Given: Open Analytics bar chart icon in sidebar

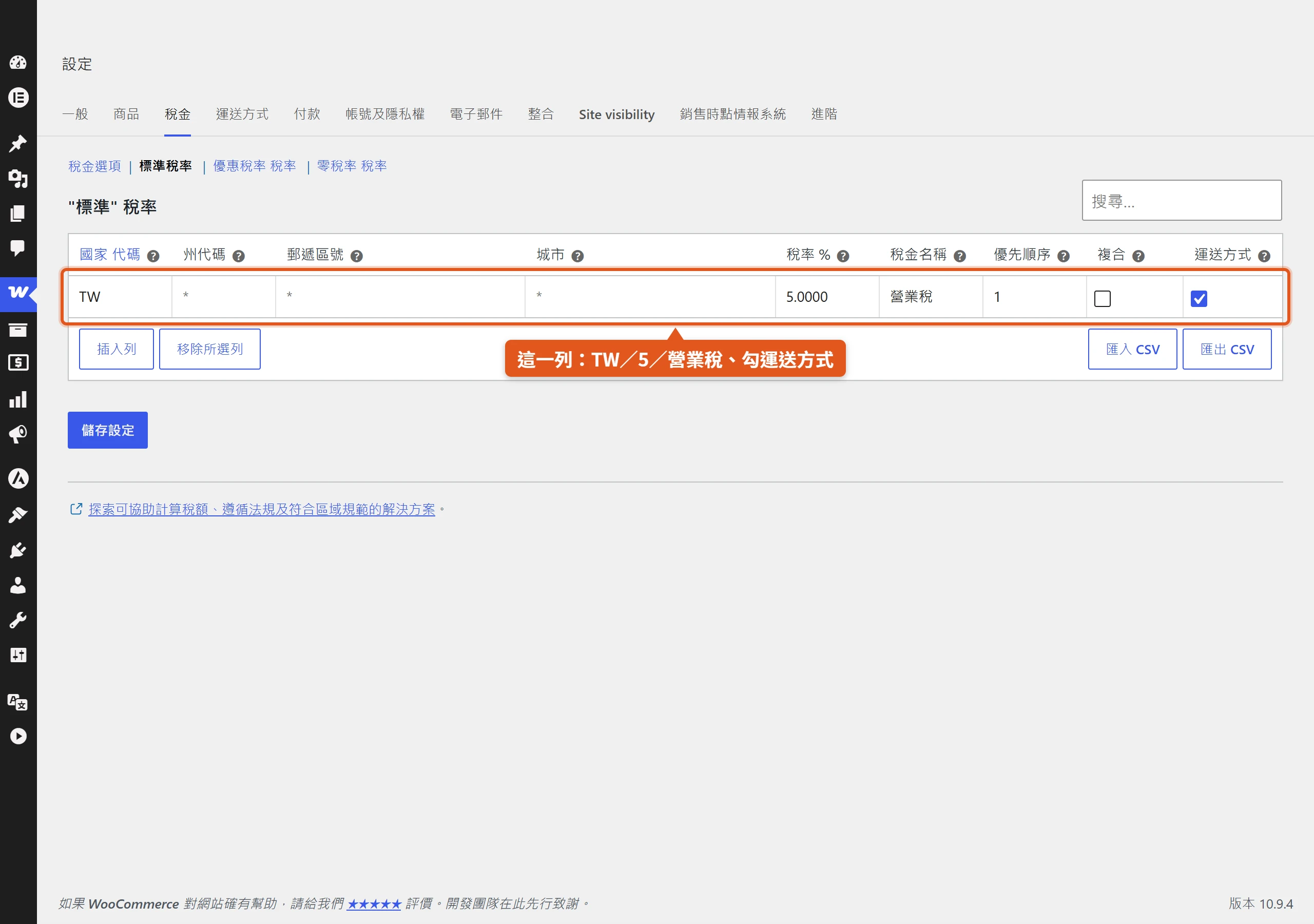Looking at the screenshot, I should pos(18,399).
